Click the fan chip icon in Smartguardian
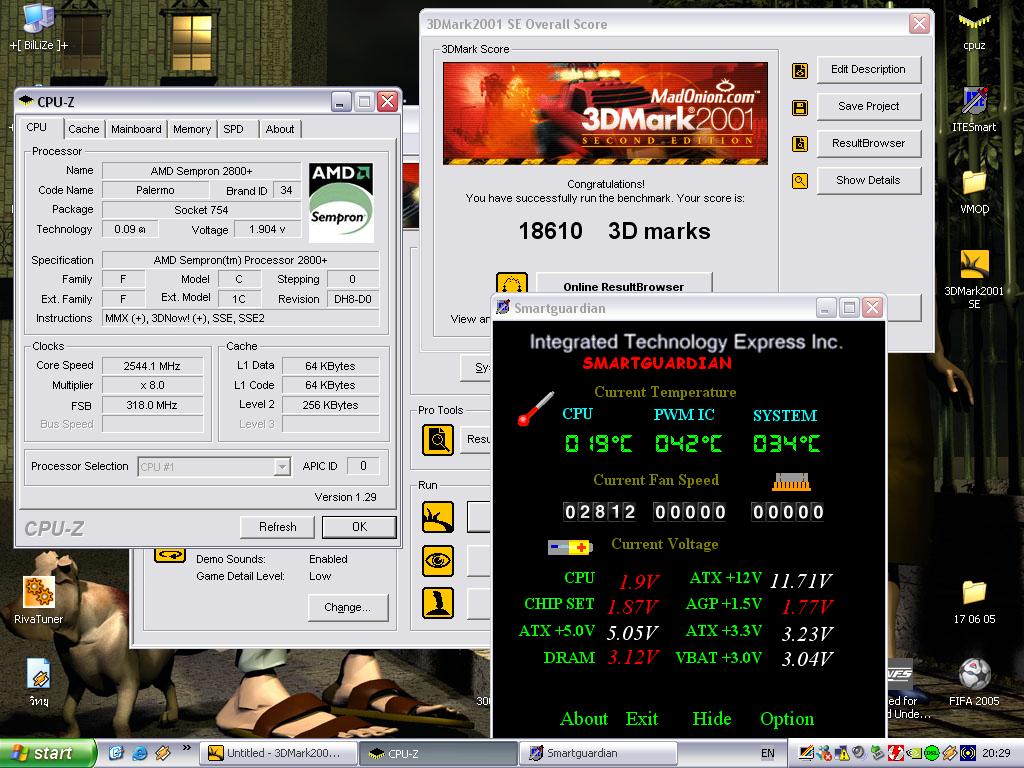 tap(791, 482)
